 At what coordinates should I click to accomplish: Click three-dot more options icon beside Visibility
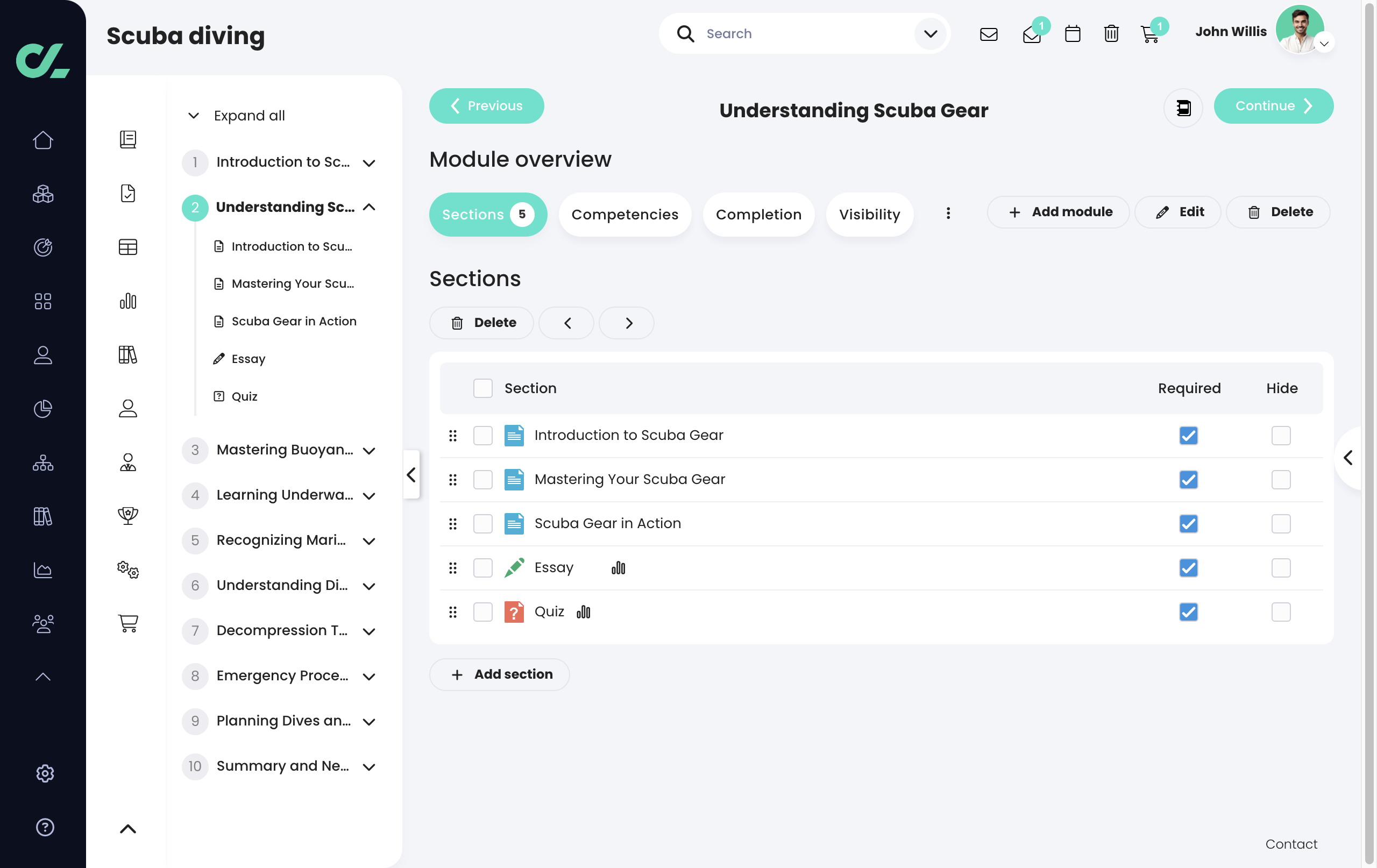click(948, 214)
